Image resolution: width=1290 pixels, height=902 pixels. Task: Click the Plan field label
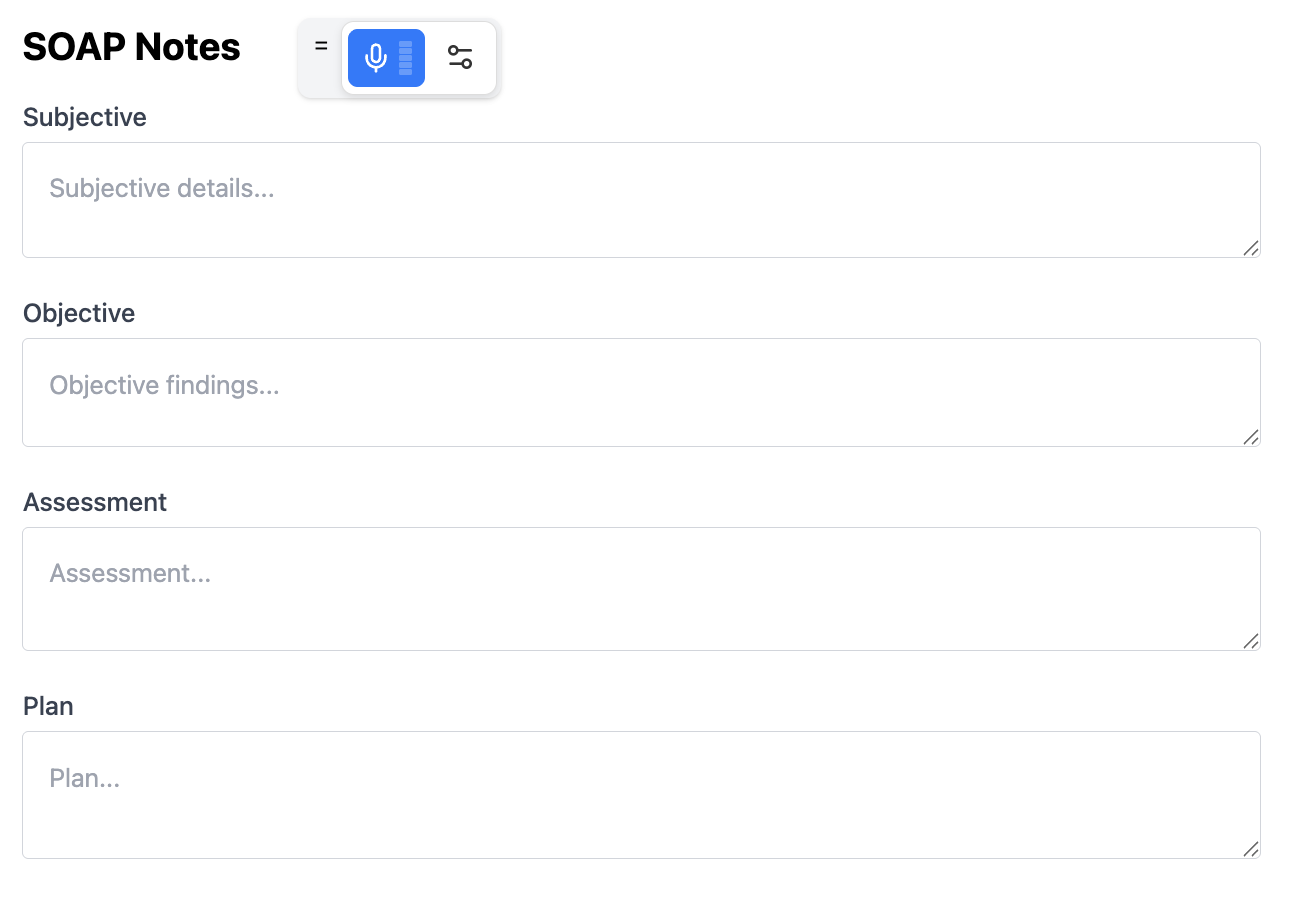point(48,706)
